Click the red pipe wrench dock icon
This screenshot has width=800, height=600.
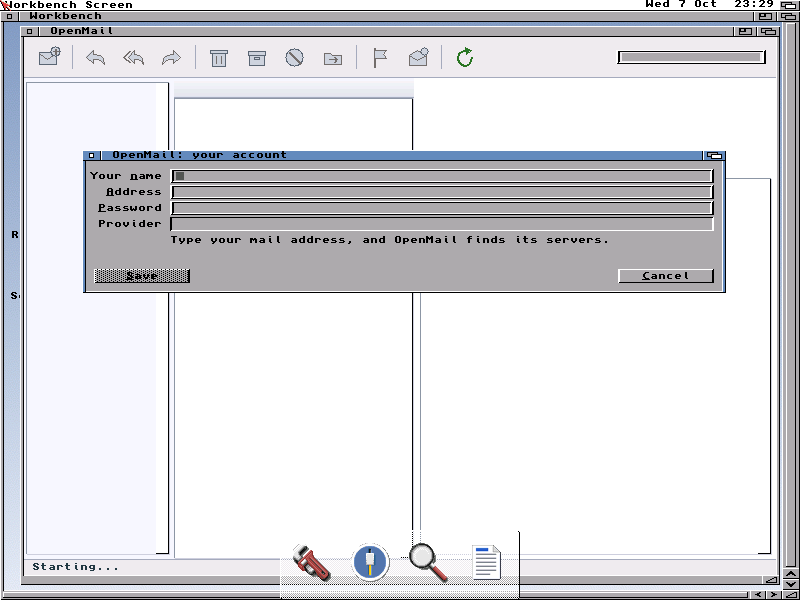[x=311, y=563]
